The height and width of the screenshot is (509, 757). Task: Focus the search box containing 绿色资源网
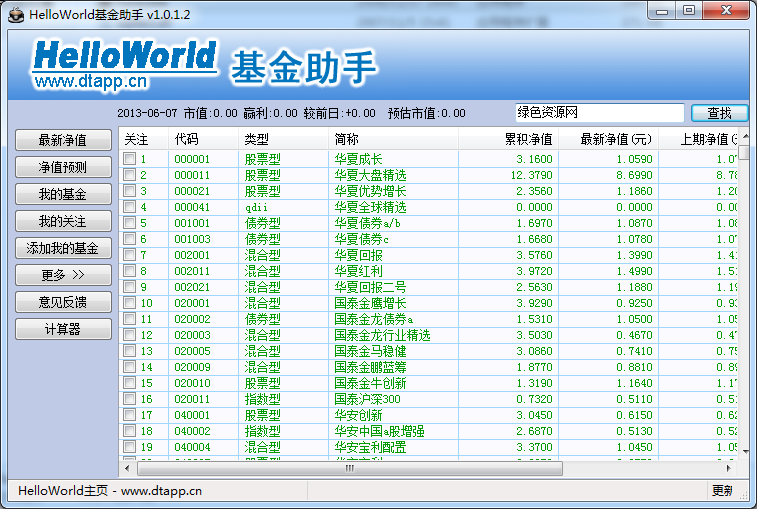598,113
